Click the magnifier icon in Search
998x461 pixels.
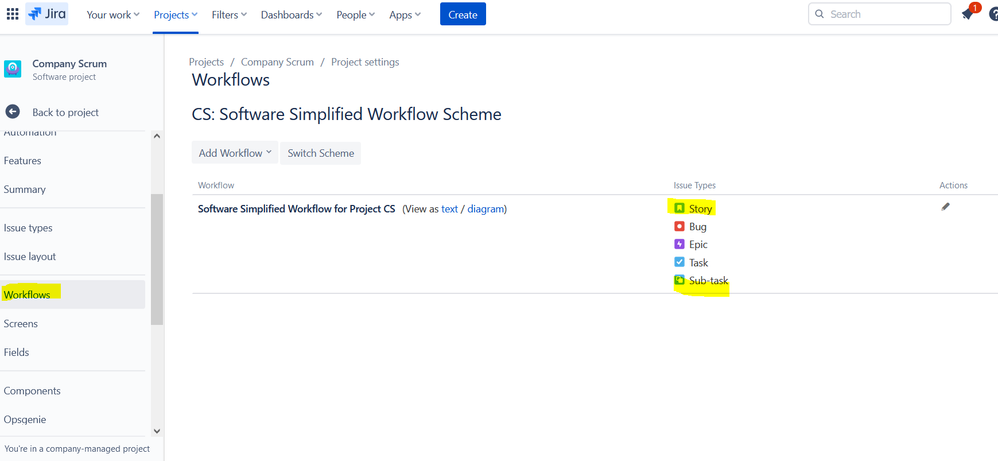[x=819, y=14]
